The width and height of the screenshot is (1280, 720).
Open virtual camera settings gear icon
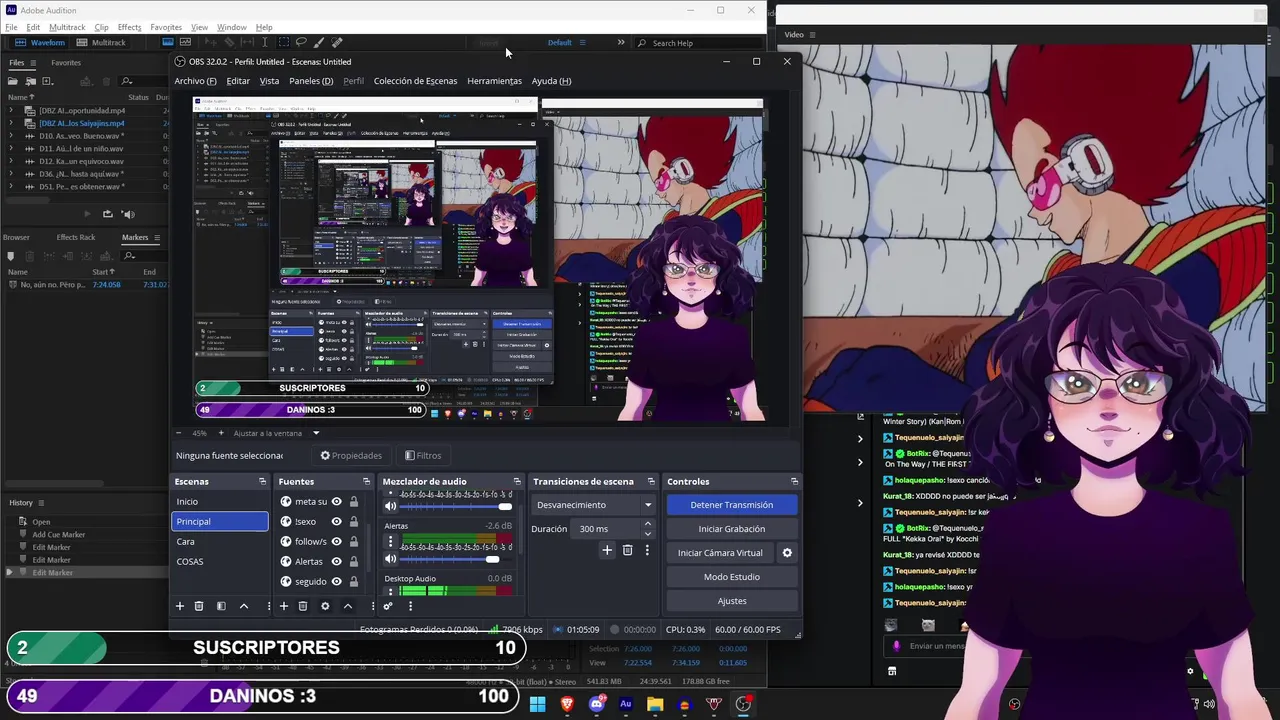coord(787,553)
